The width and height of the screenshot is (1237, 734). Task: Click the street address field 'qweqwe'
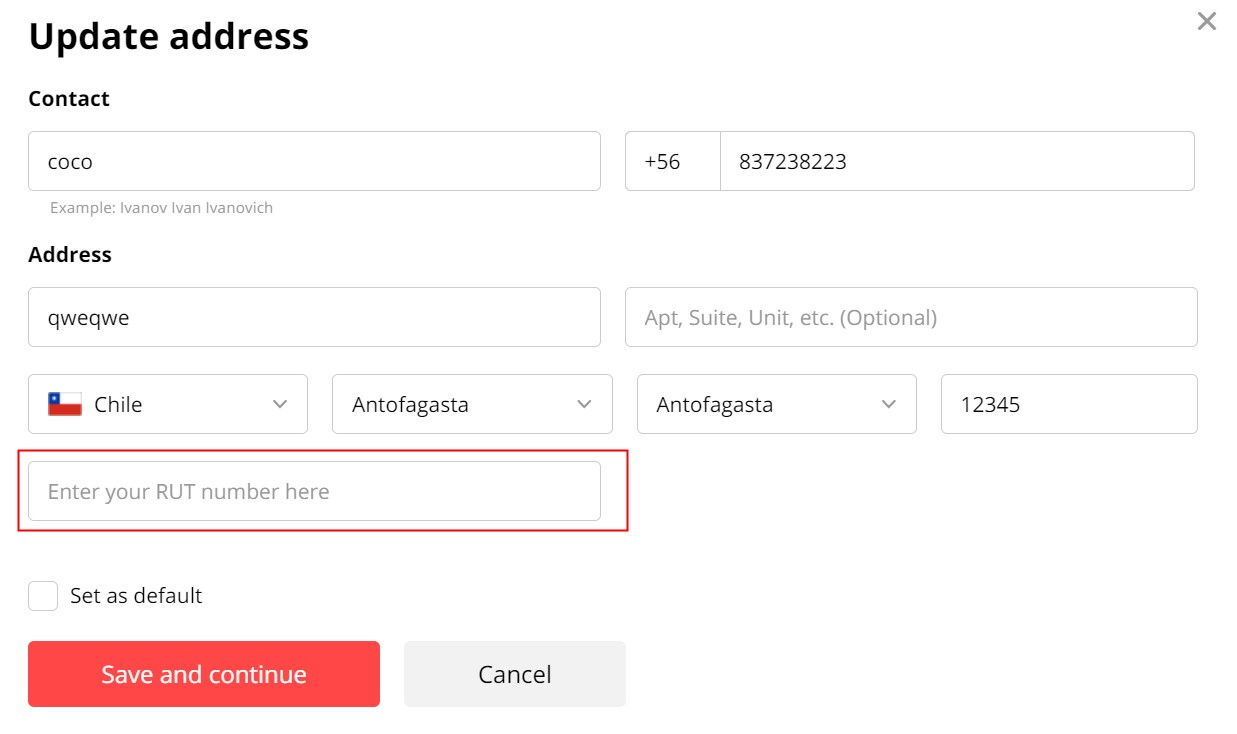point(314,317)
